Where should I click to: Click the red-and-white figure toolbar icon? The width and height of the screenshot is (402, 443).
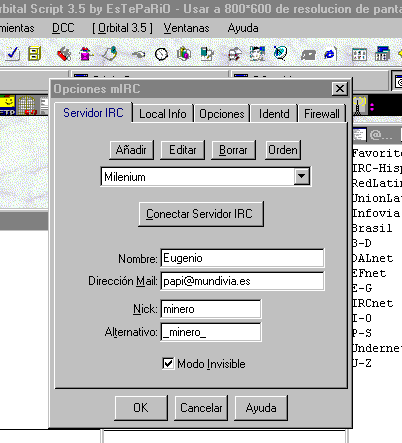235,54
